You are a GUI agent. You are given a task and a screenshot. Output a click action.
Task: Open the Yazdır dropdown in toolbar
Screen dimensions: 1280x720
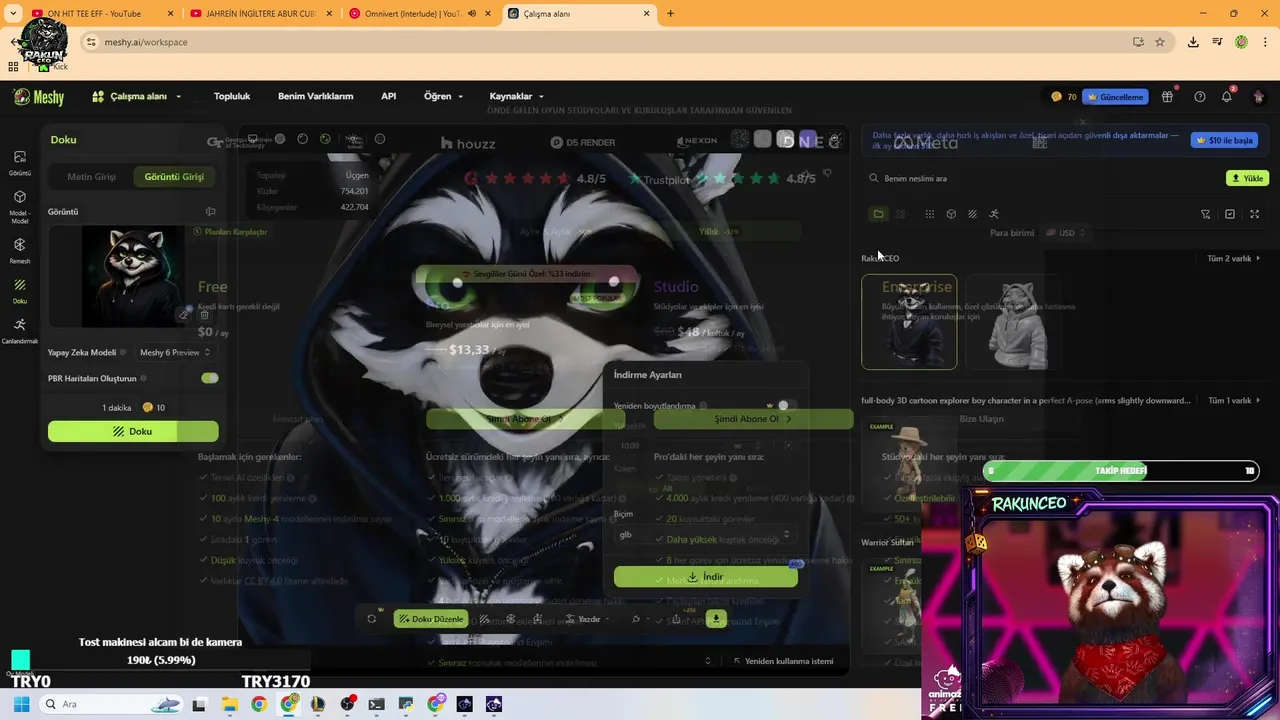[x=589, y=619]
